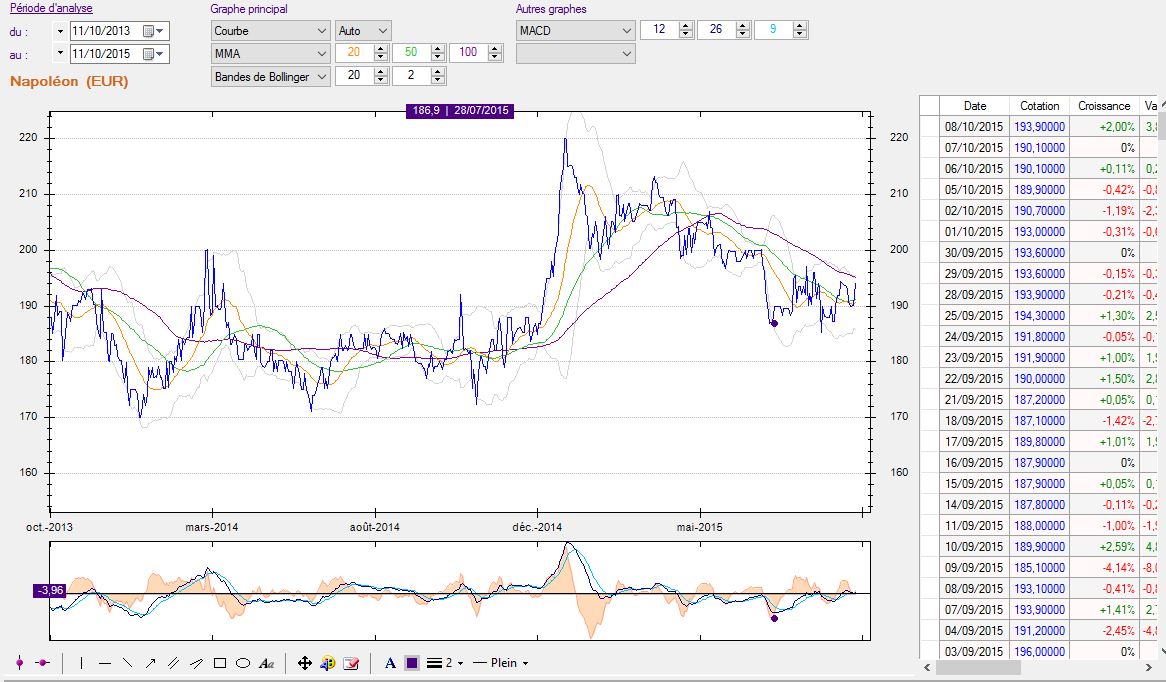
Task: Select the rectangle shape tool
Action: (219, 663)
